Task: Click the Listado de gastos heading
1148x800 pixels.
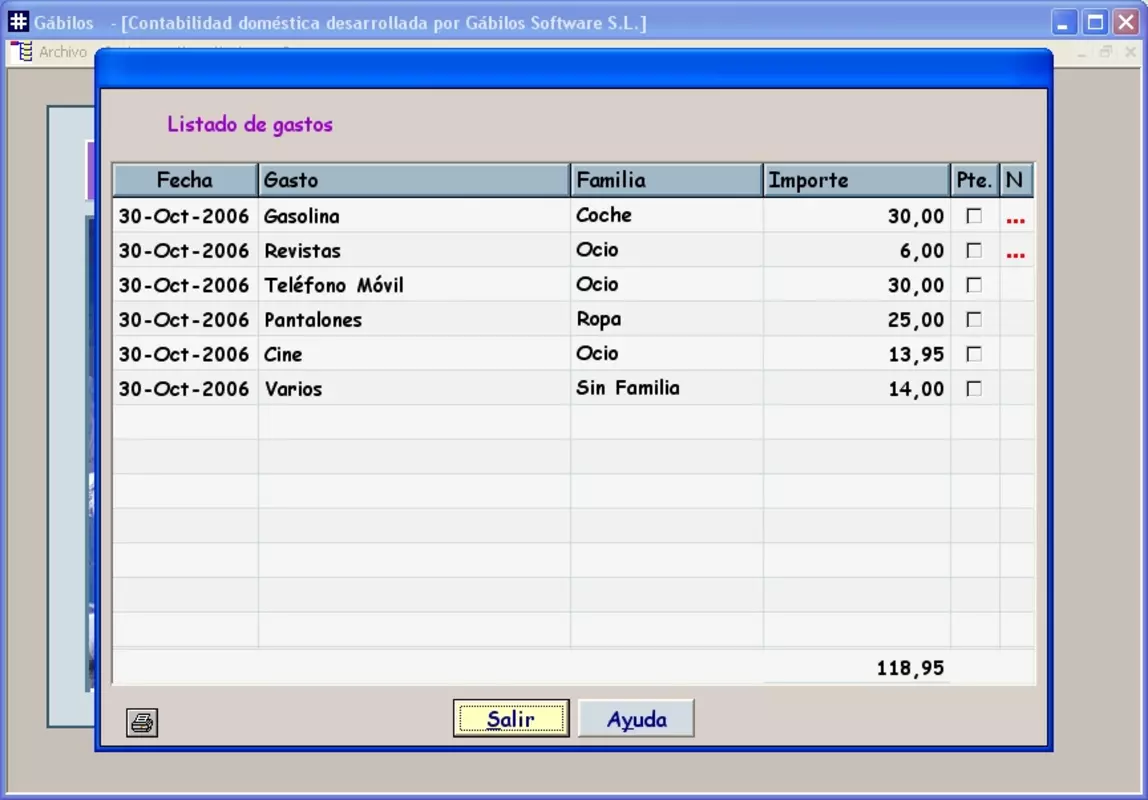Action: click(x=250, y=124)
